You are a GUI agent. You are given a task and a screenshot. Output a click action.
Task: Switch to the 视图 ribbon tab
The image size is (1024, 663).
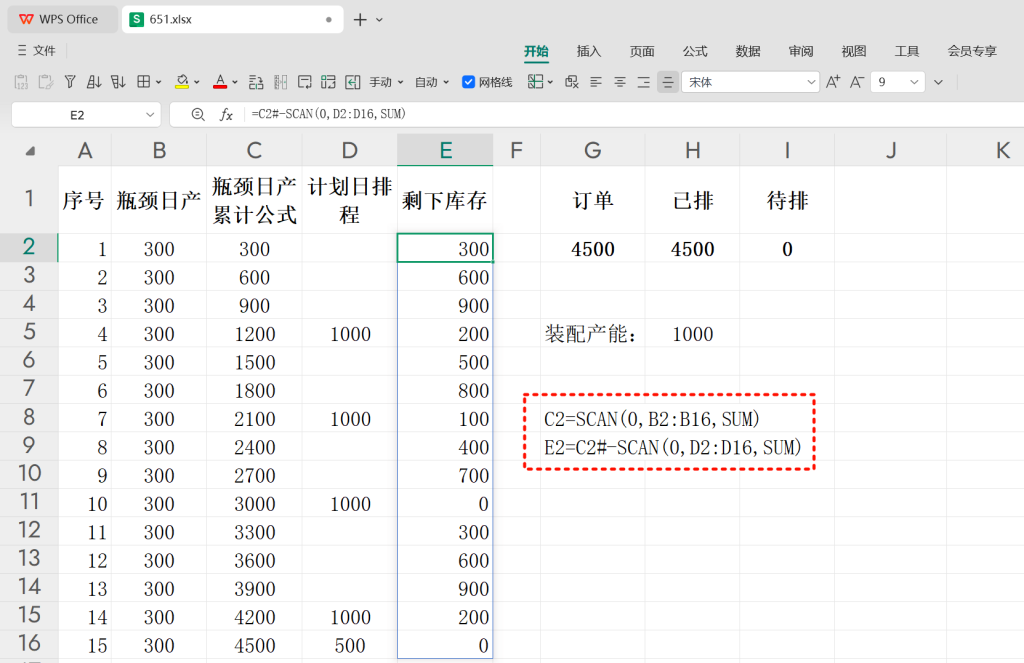(x=854, y=51)
